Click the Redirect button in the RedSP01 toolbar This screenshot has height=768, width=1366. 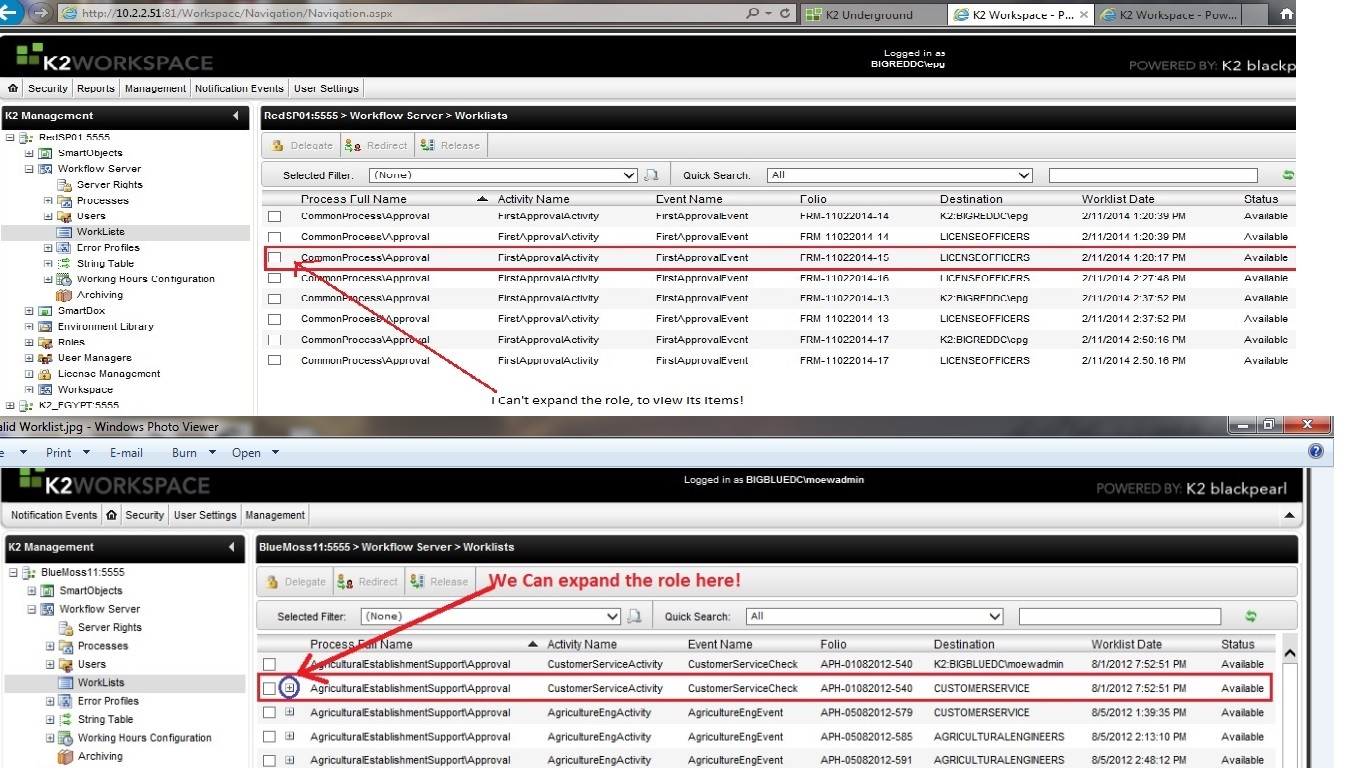tap(376, 145)
